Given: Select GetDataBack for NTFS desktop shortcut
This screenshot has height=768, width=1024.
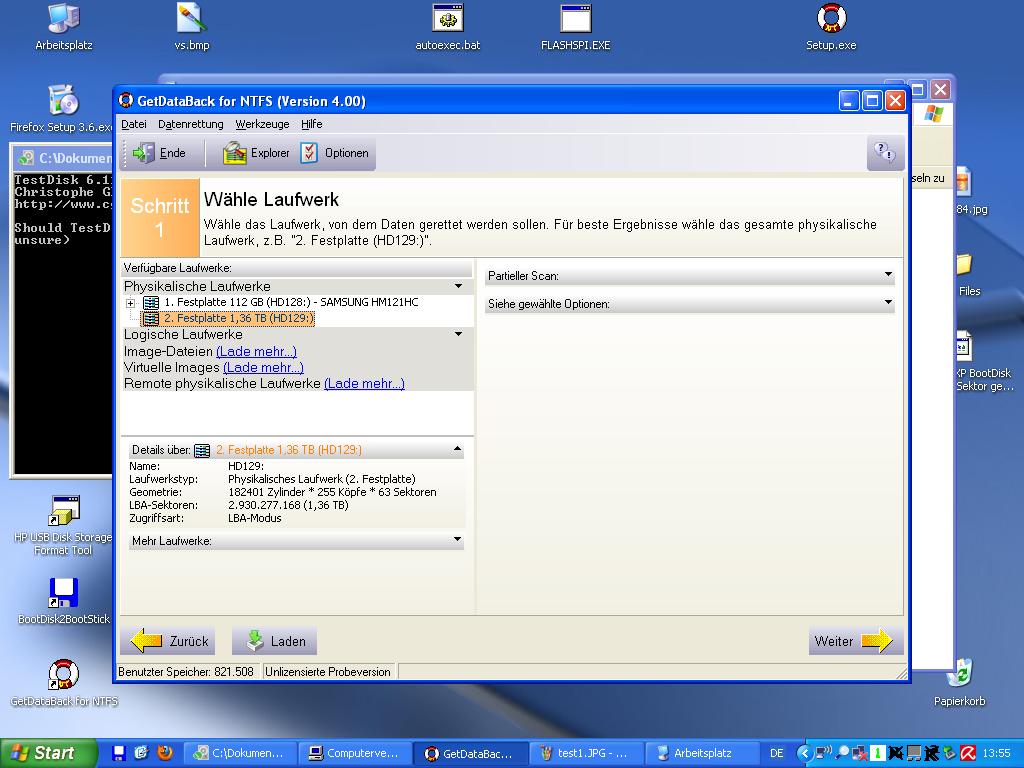Looking at the screenshot, I should coord(63,683).
